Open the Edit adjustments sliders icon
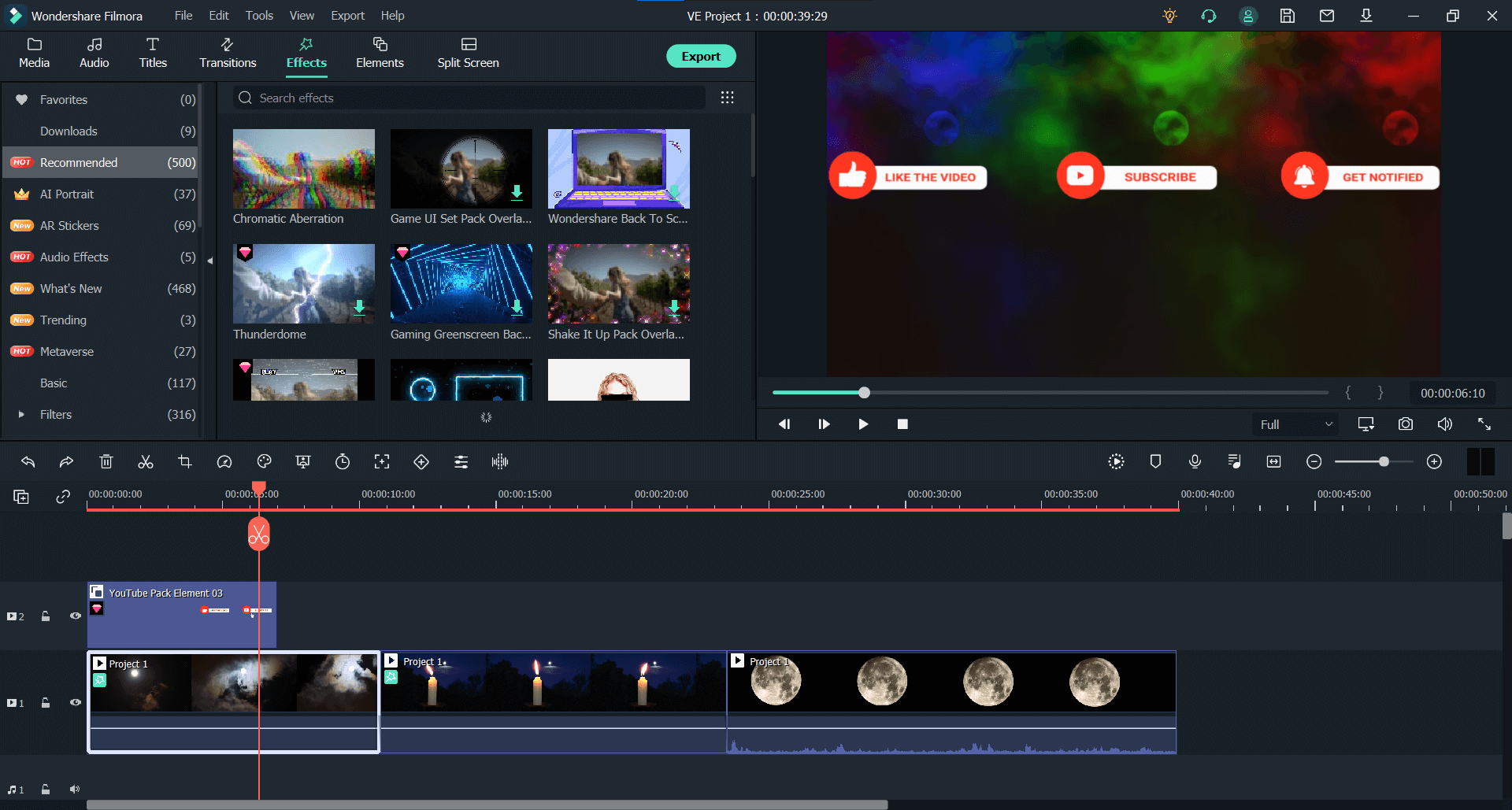This screenshot has height=810, width=1512. coord(461,462)
